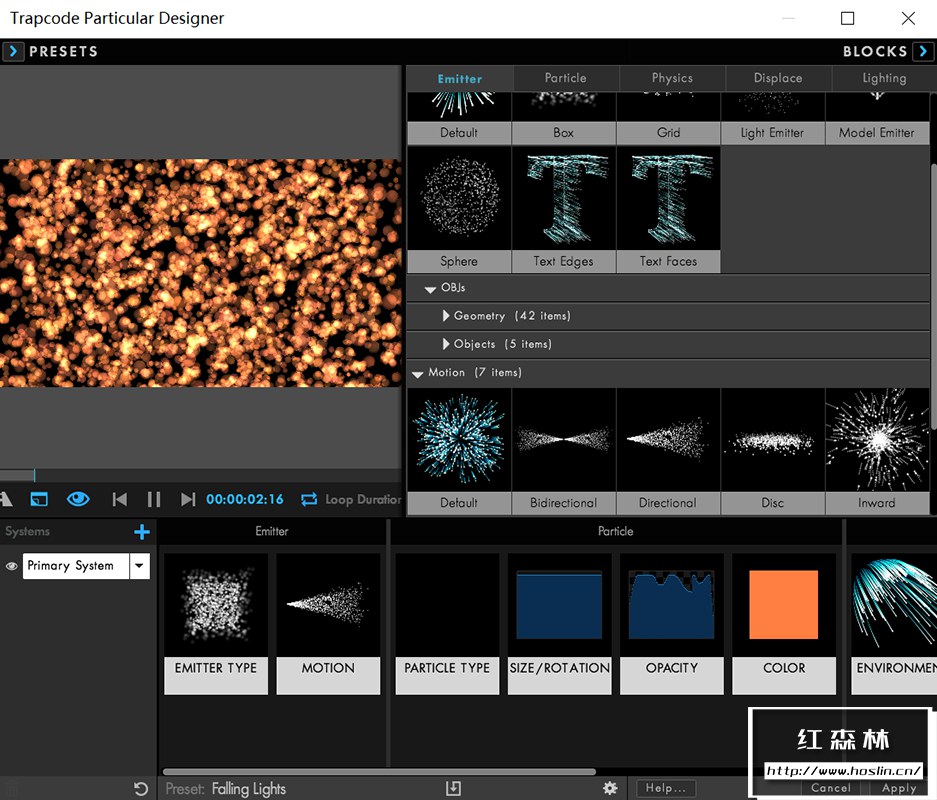This screenshot has width=937, height=800.
Task: Collapse the Motion items section
Action: point(417,372)
